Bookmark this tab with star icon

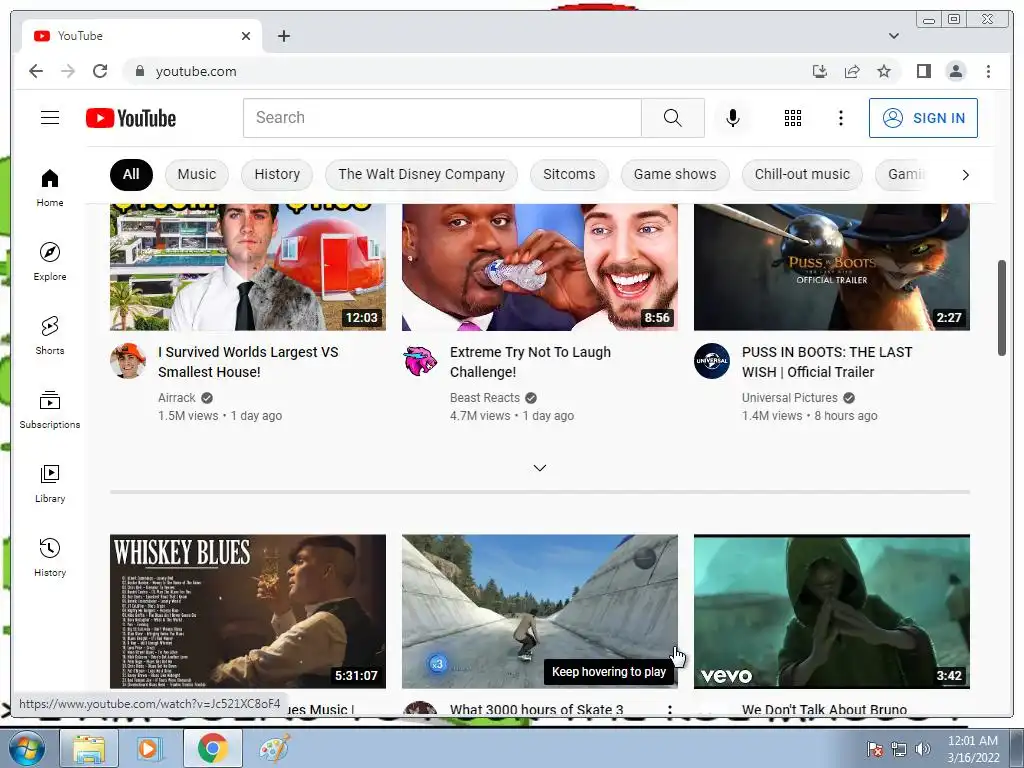coord(884,71)
